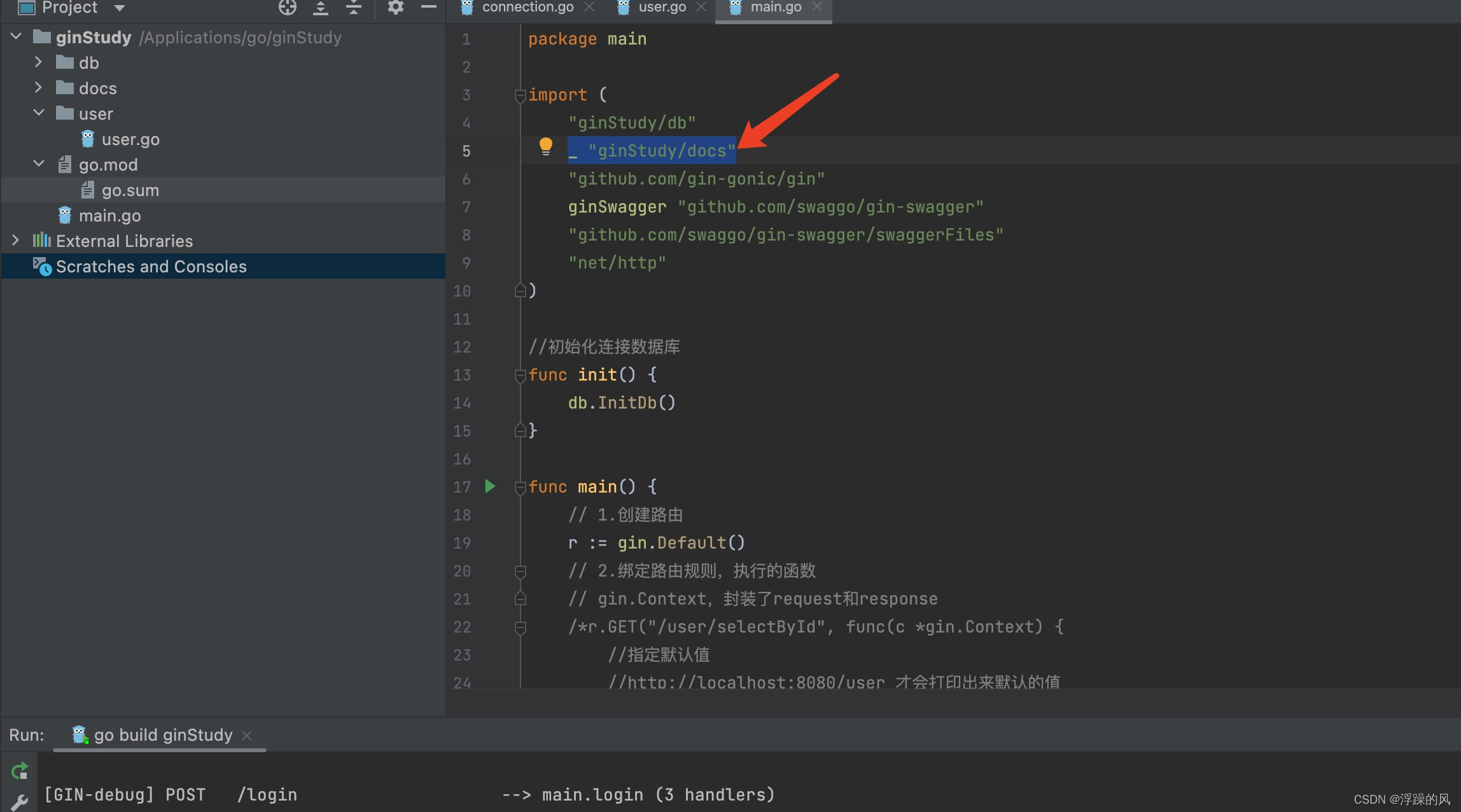Close the user.go editor tab
Image resolution: width=1461 pixels, height=812 pixels.
pos(701,7)
